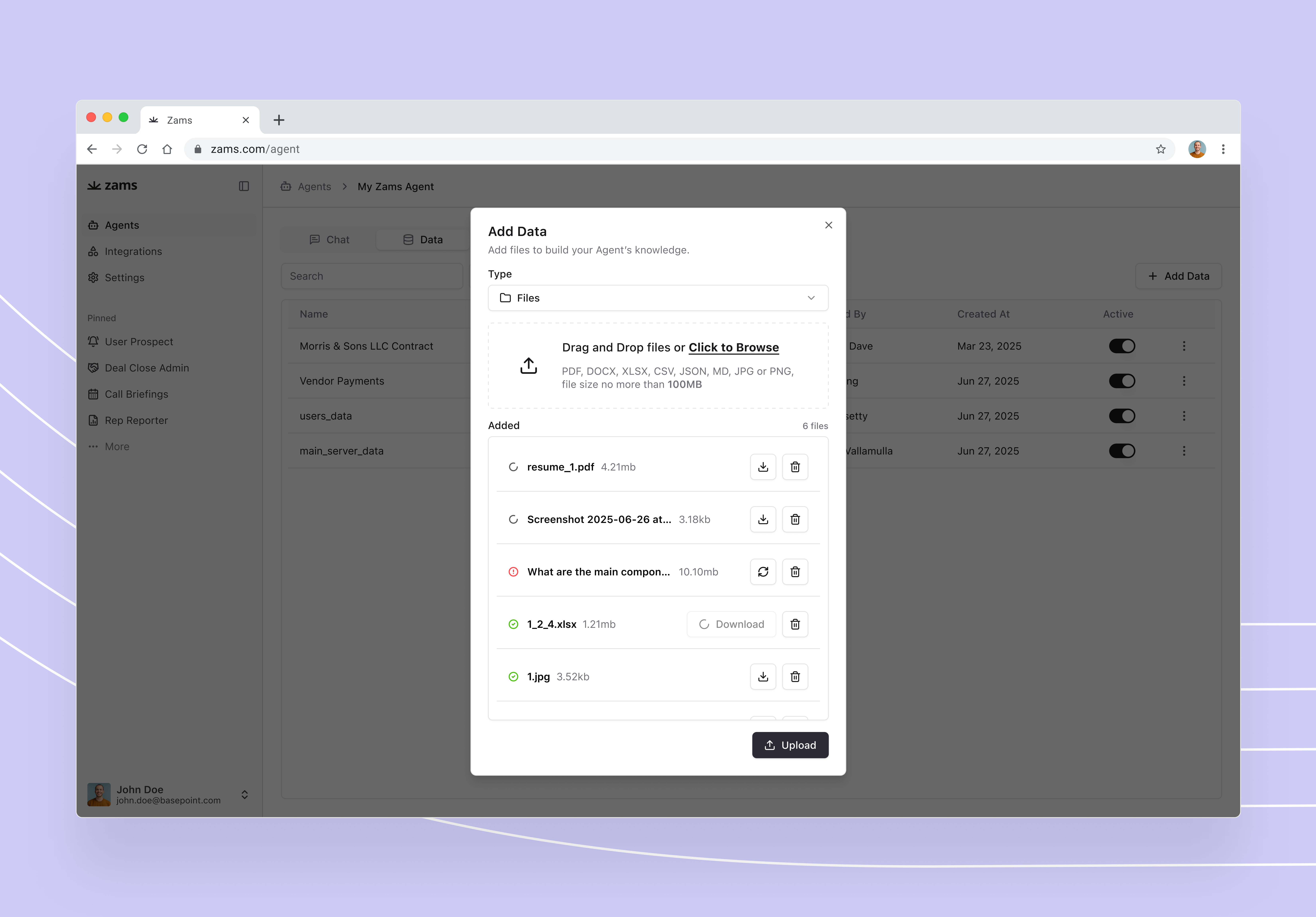Bookmark this page with the star icon
The image size is (1316, 917).
1161,149
